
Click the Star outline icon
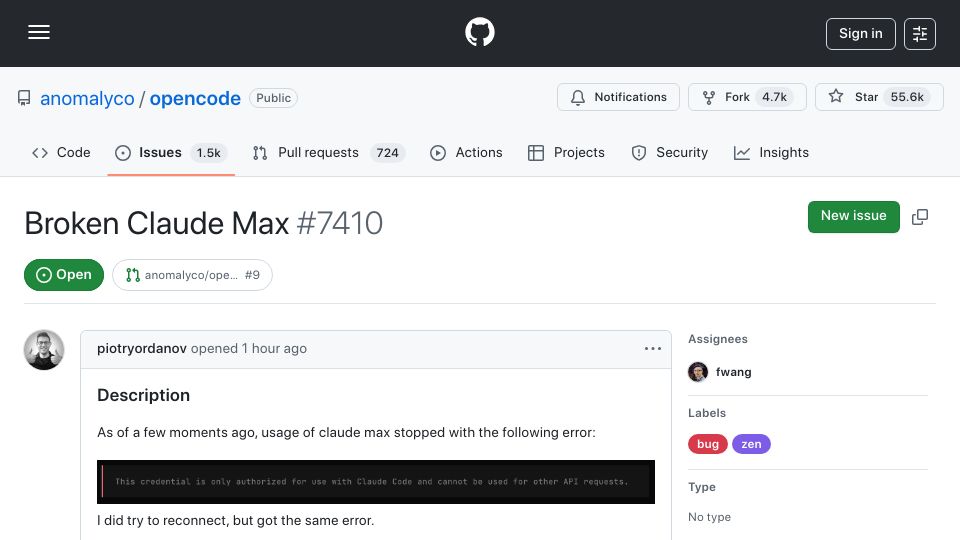pyautogui.click(x=836, y=96)
